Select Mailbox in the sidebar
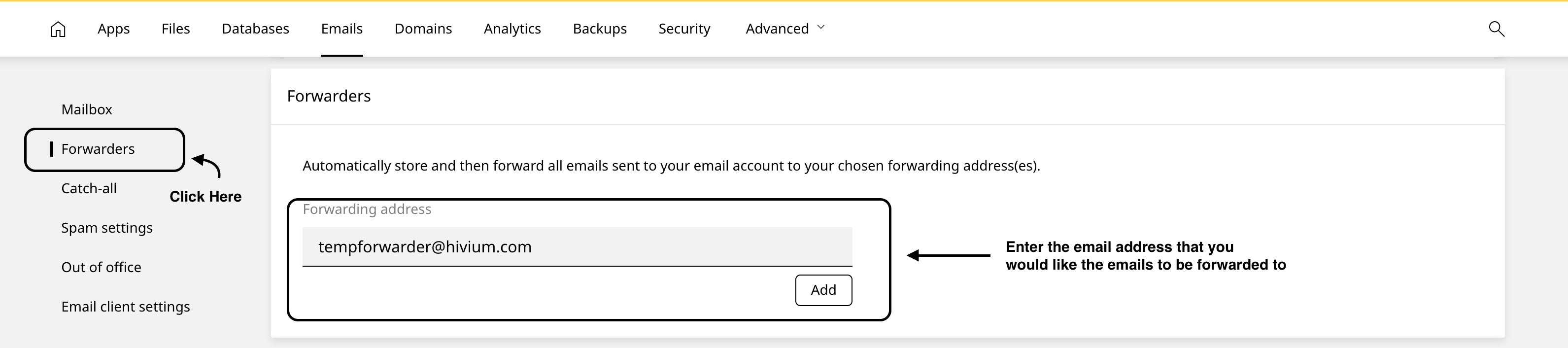The height and width of the screenshot is (348, 1568). point(86,109)
